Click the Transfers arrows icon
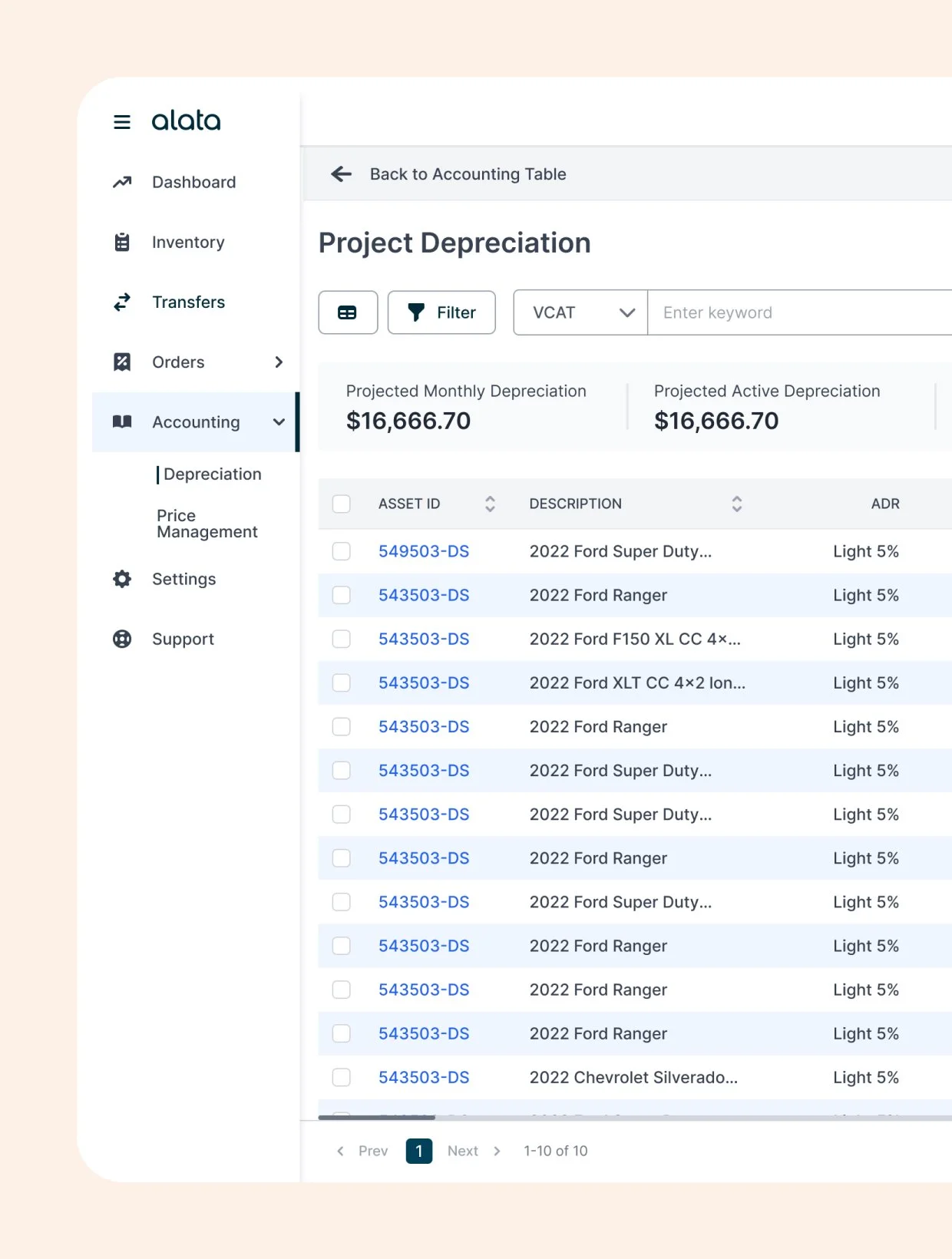Screen dimensions: 952x1259 pyautogui.click(x=122, y=302)
